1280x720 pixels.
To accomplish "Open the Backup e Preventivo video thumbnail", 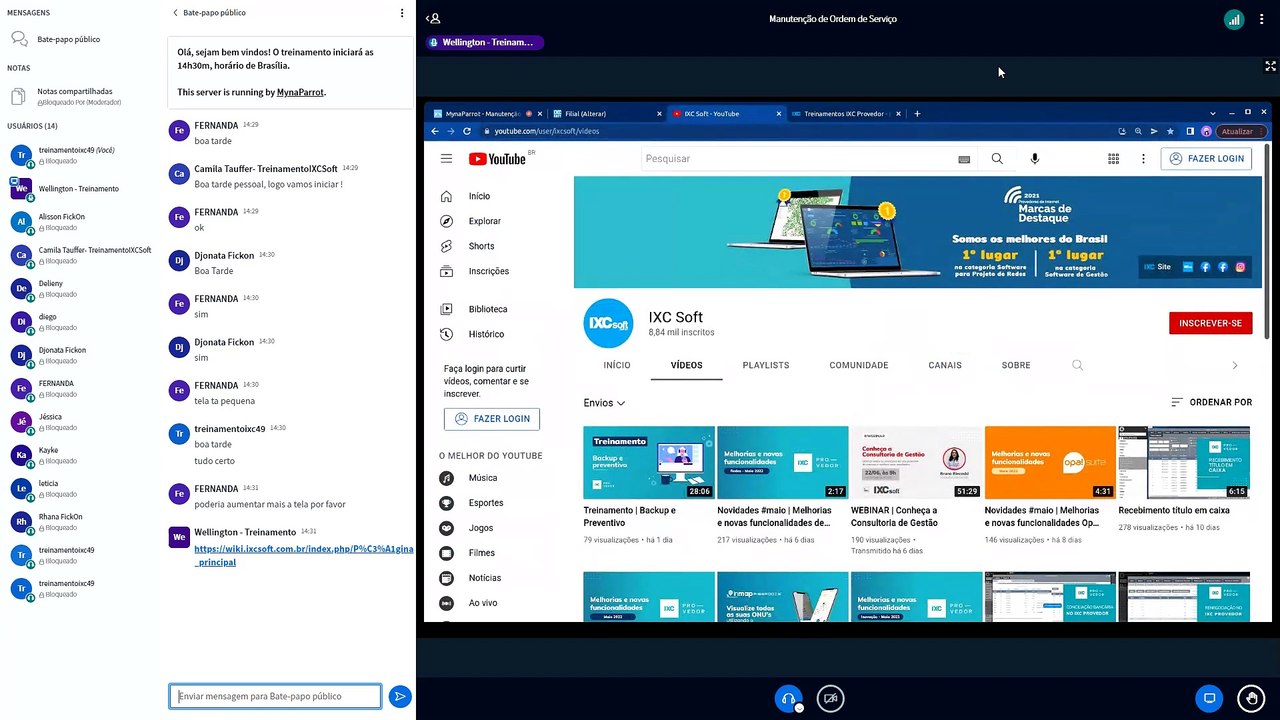I will click(x=649, y=463).
